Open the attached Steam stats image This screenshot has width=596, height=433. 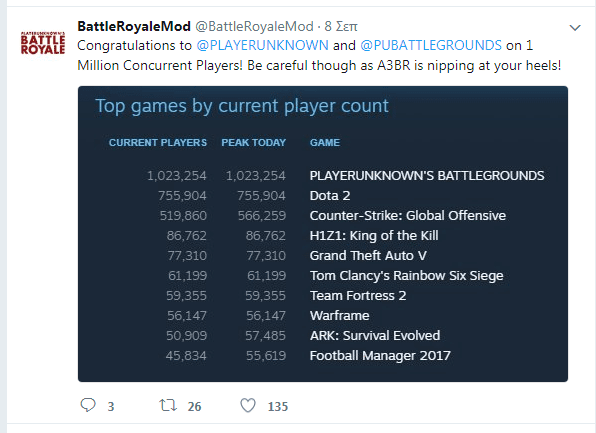coord(323,234)
